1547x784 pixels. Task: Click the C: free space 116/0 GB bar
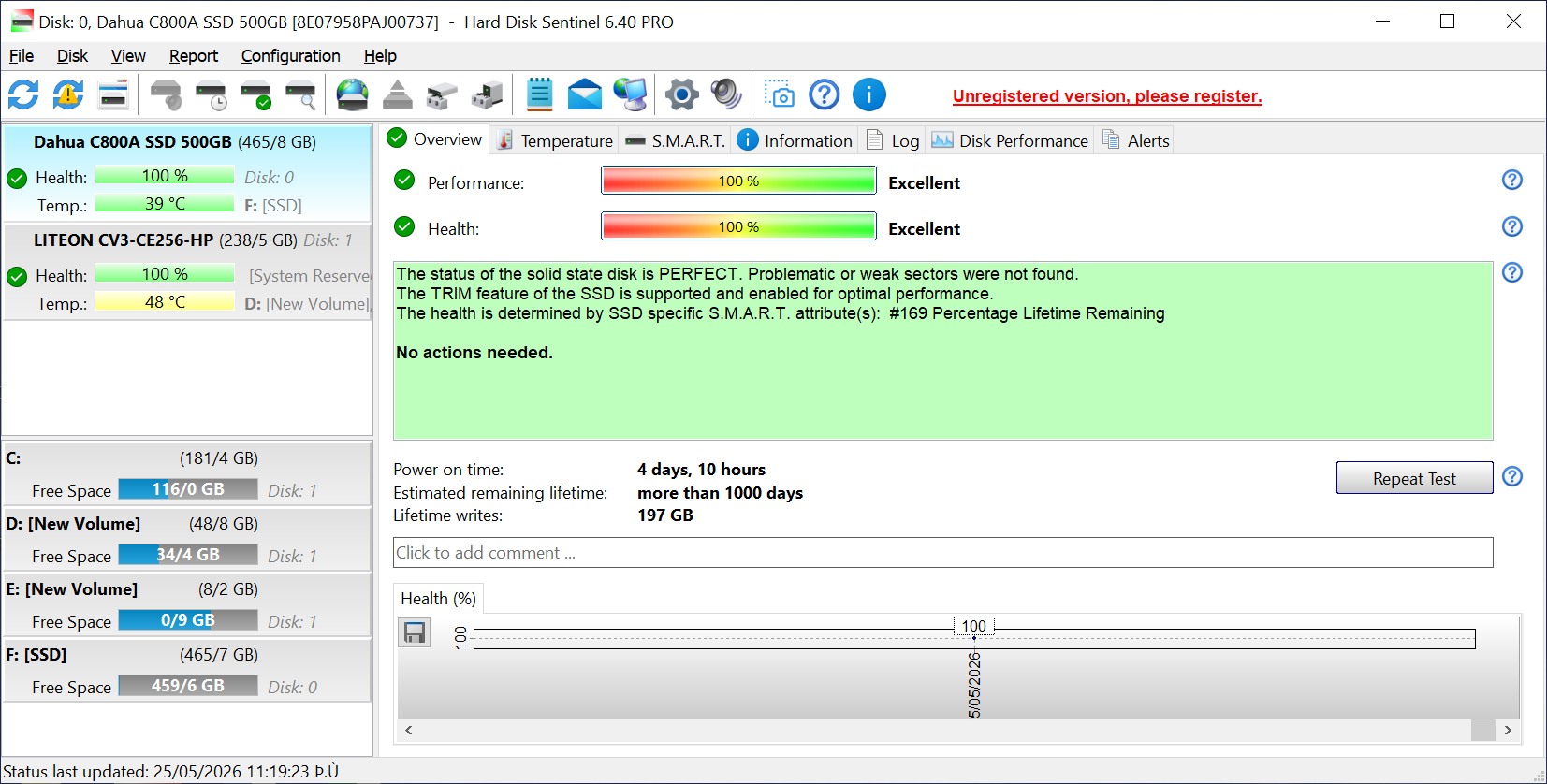click(188, 489)
